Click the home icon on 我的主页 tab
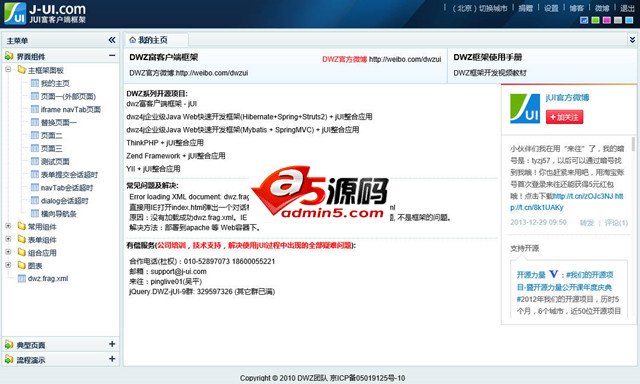Screen dimensions: 640x384 132,40
